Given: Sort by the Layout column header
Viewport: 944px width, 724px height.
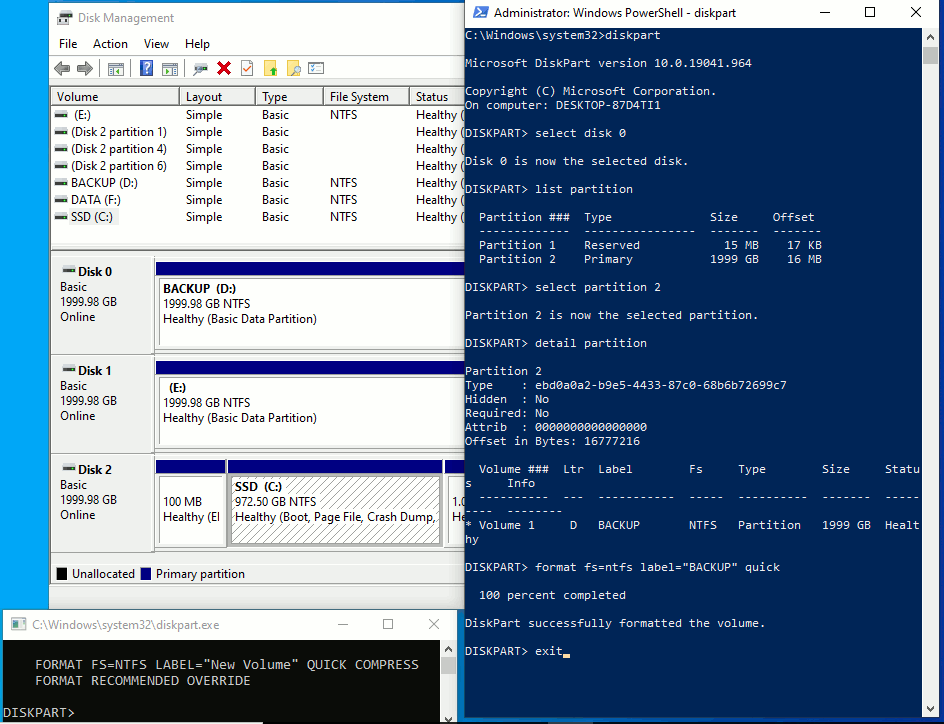Looking at the screenshot, I should 217,96.
